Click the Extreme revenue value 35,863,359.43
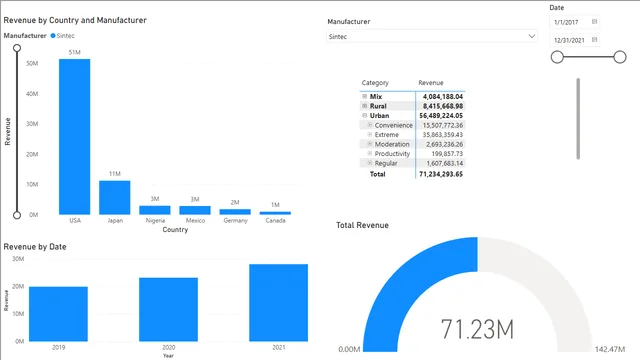This screenshot has height=360, width=640. click(x=442, y=134)
